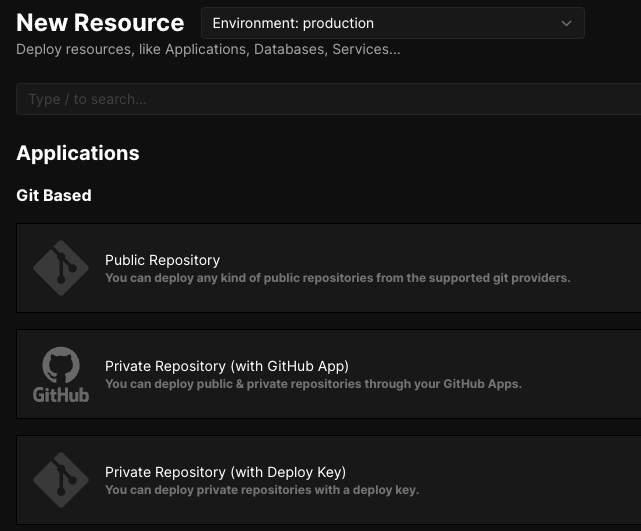Click the Git Based subsection heading
This screenshot has height=531, width=641.
(x=54, y=195)
